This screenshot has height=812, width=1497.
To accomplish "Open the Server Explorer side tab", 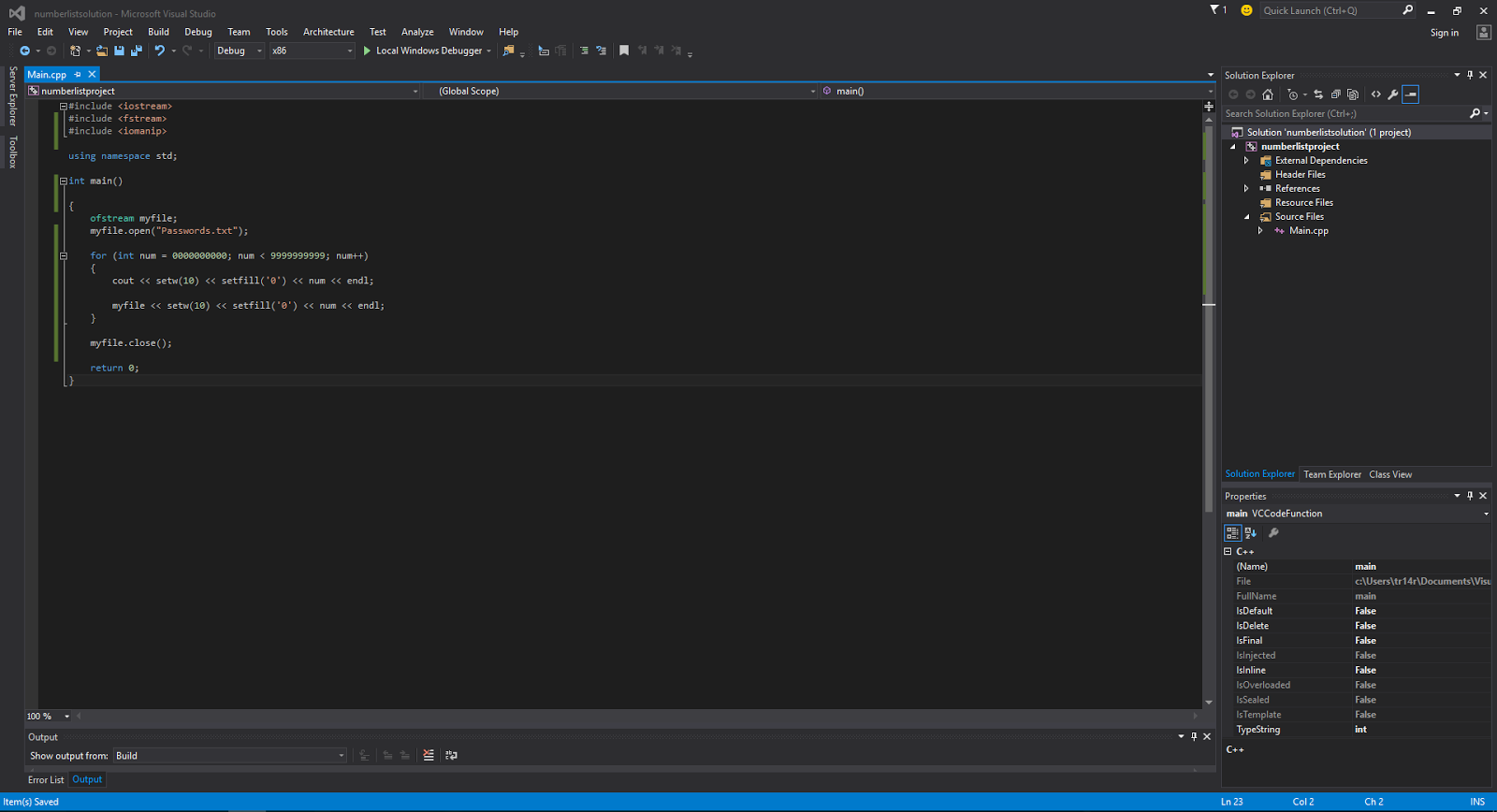I will 12,95.
